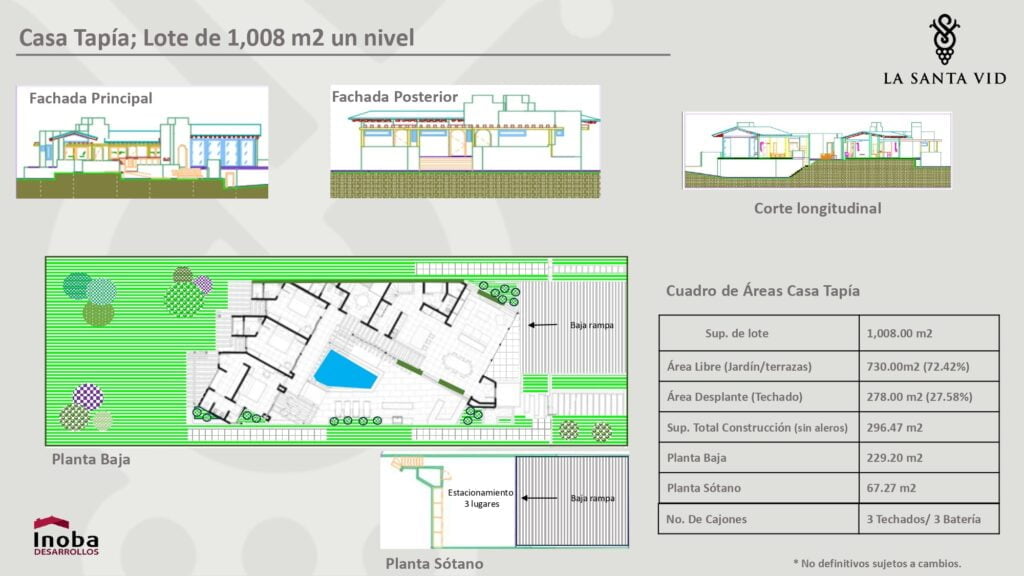The image size is (1024, 576).
Task: Select the Corte longitudinal section drawing
Action: coord(817,151)
